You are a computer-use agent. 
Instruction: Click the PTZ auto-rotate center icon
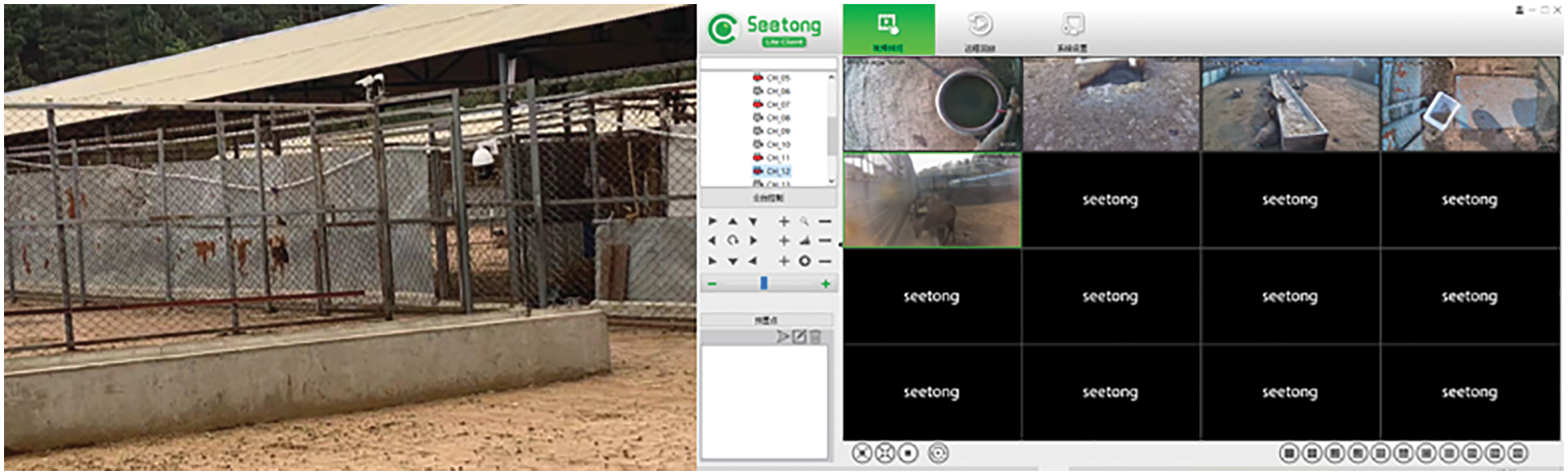pos(732,240)
